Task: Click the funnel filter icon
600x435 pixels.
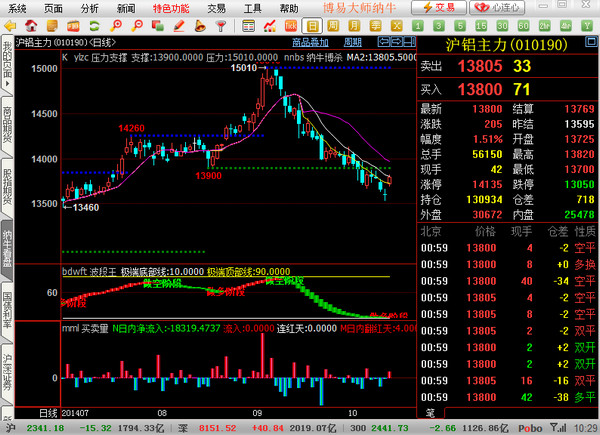Action: (x=221, y=26)
